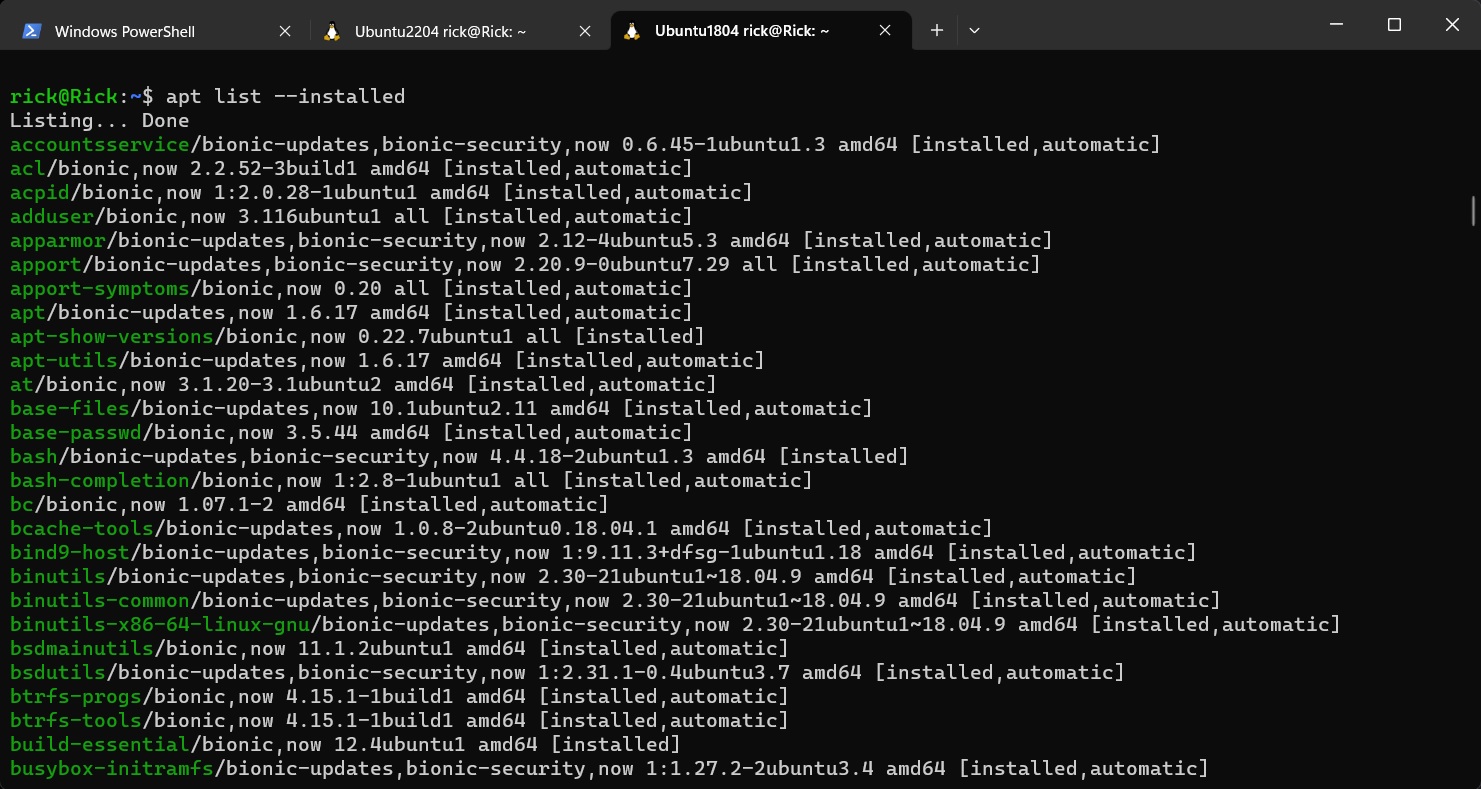Screen dimensions: 1481x789
Task: Click the 'bsdutils' package name
Action: point(58,673)
